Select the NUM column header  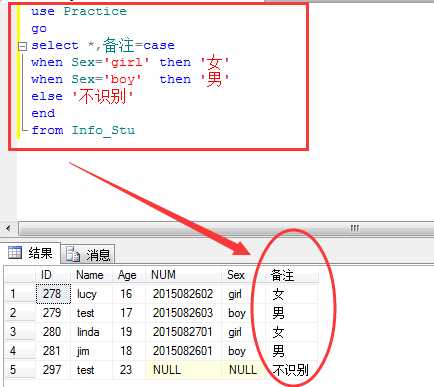(184, 275)
